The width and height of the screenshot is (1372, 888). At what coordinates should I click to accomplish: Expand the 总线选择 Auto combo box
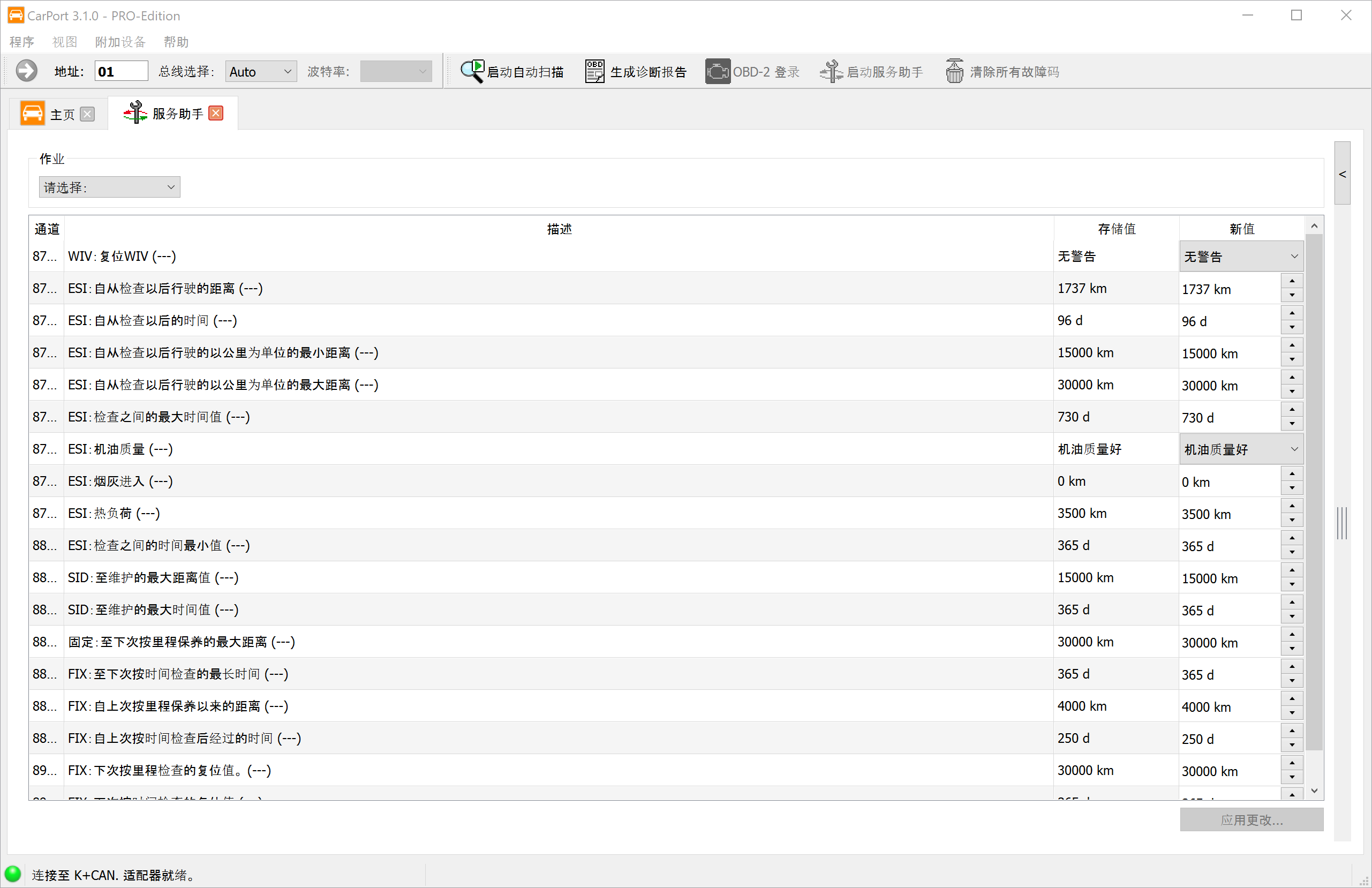click(261, 72)
